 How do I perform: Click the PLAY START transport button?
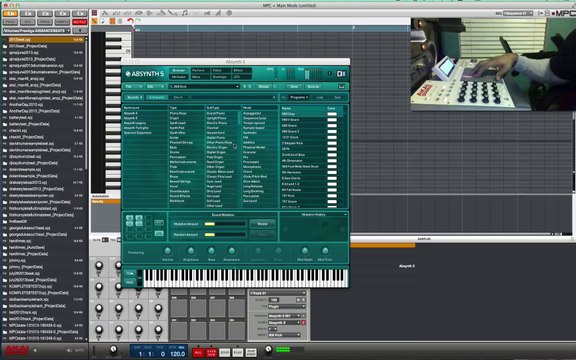pyautogui.click(x=251, y=353)
